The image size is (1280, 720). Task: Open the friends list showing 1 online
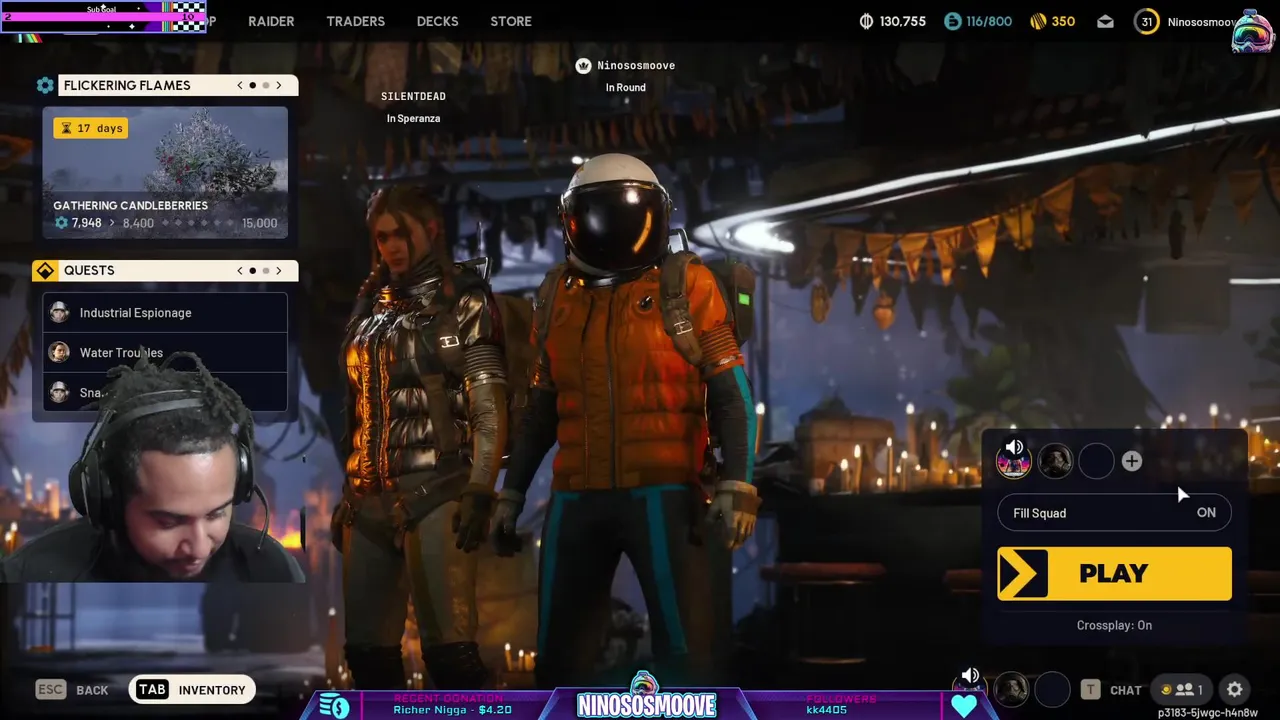[x=1182, y=689]
